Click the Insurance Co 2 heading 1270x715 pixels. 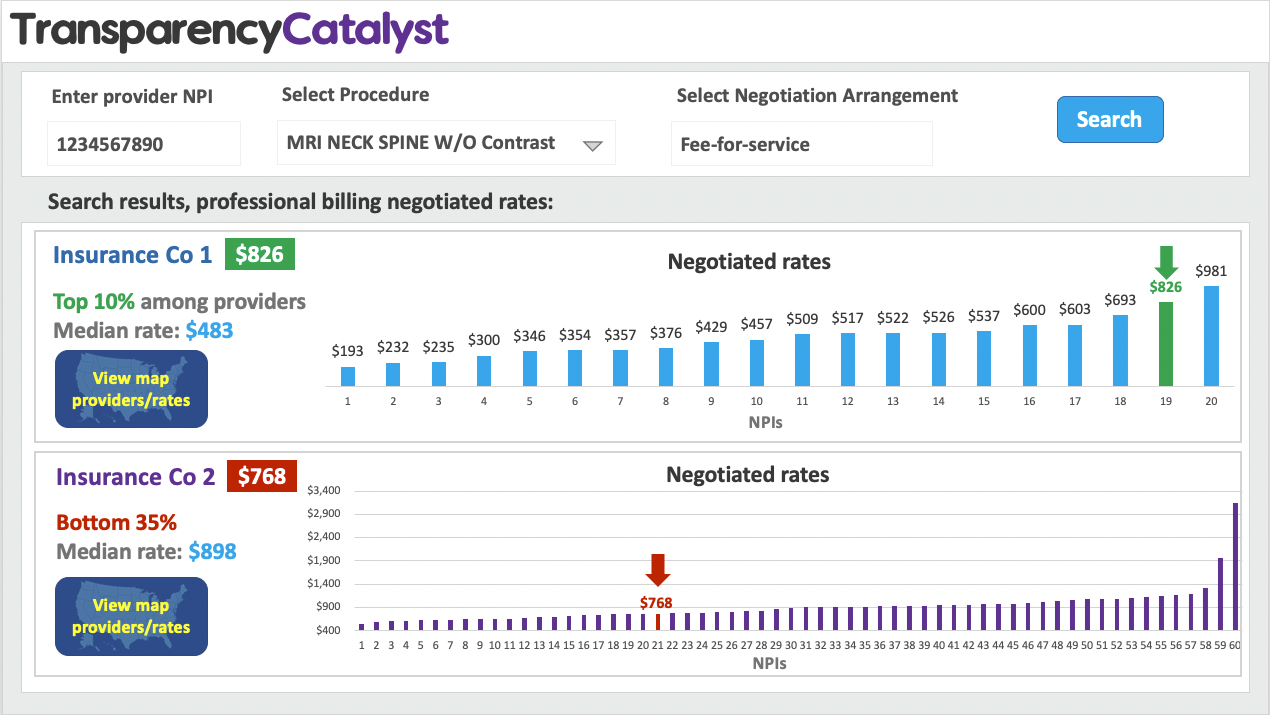136,477
